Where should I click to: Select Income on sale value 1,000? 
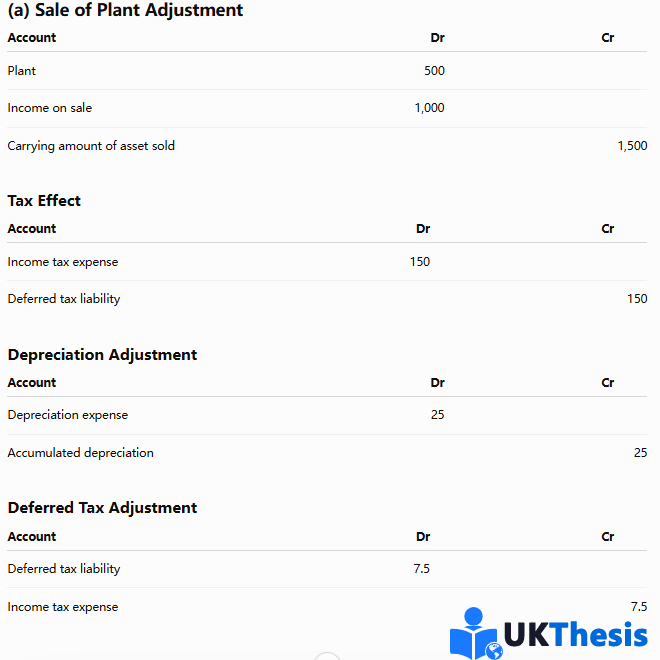coord(429,108)
